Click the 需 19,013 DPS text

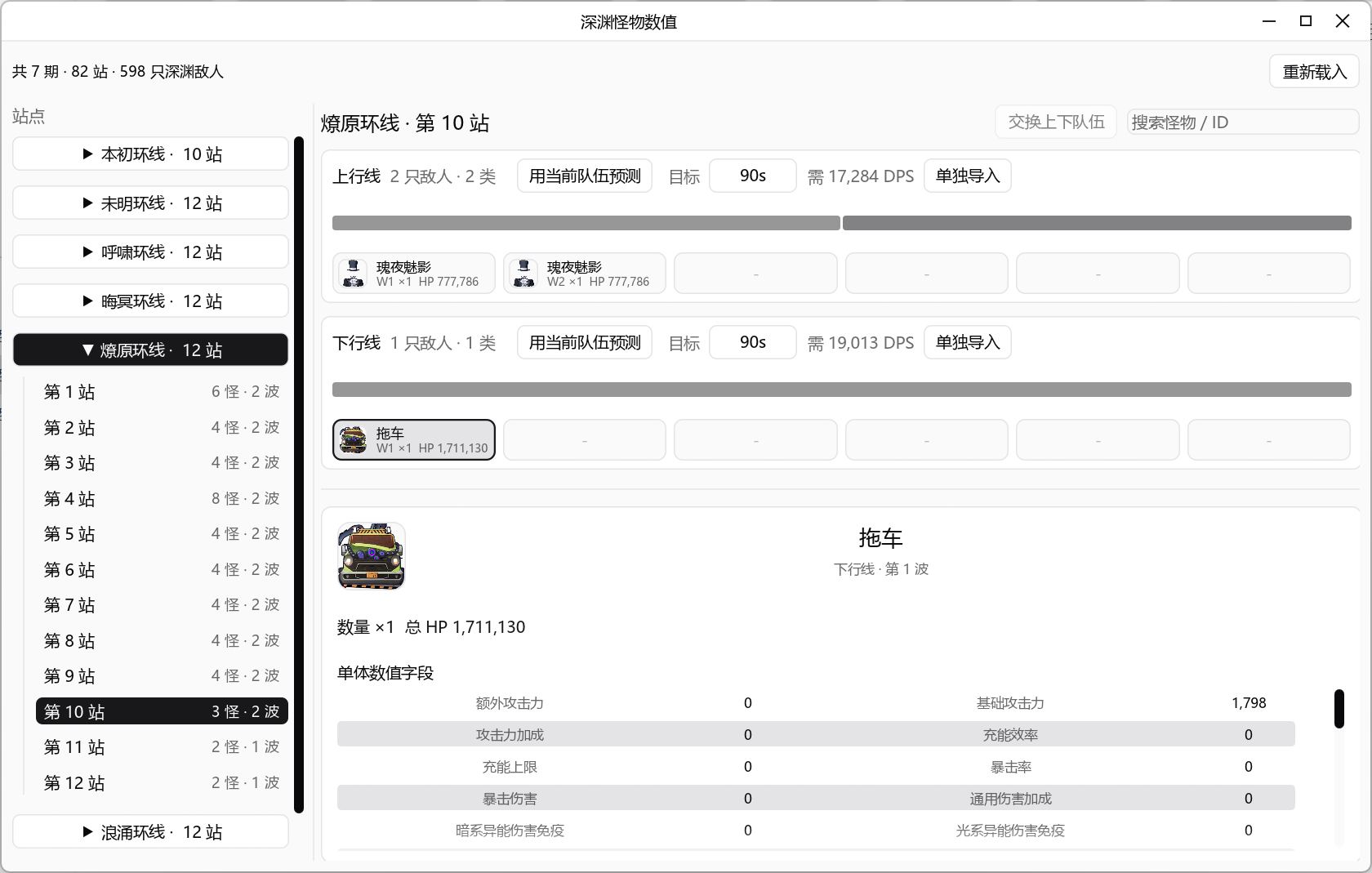861,343
